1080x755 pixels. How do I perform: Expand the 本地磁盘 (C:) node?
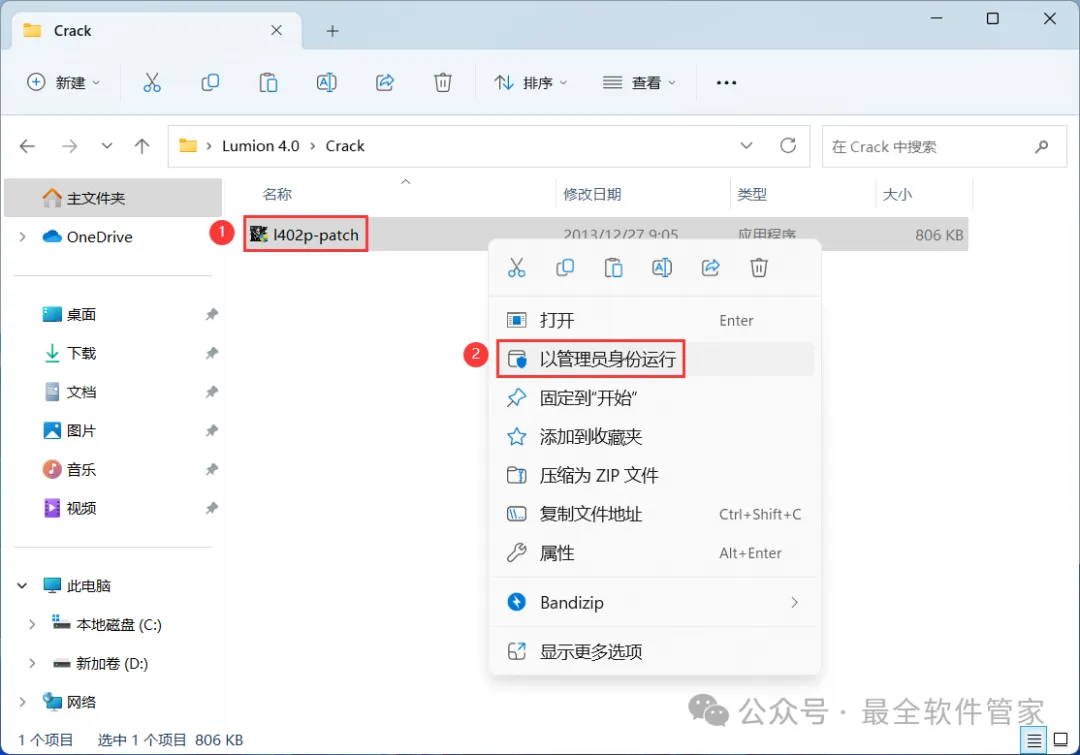point(32,625)
